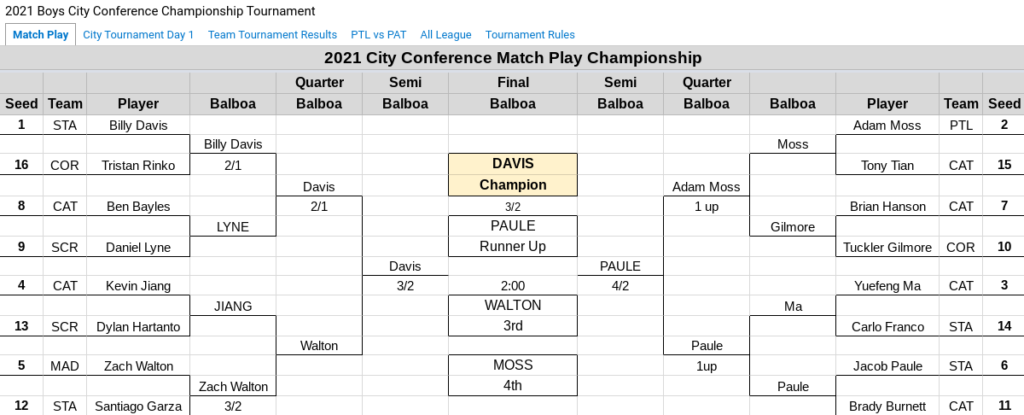Select Adam Moss seed 2 player cell

coord(887,126)
